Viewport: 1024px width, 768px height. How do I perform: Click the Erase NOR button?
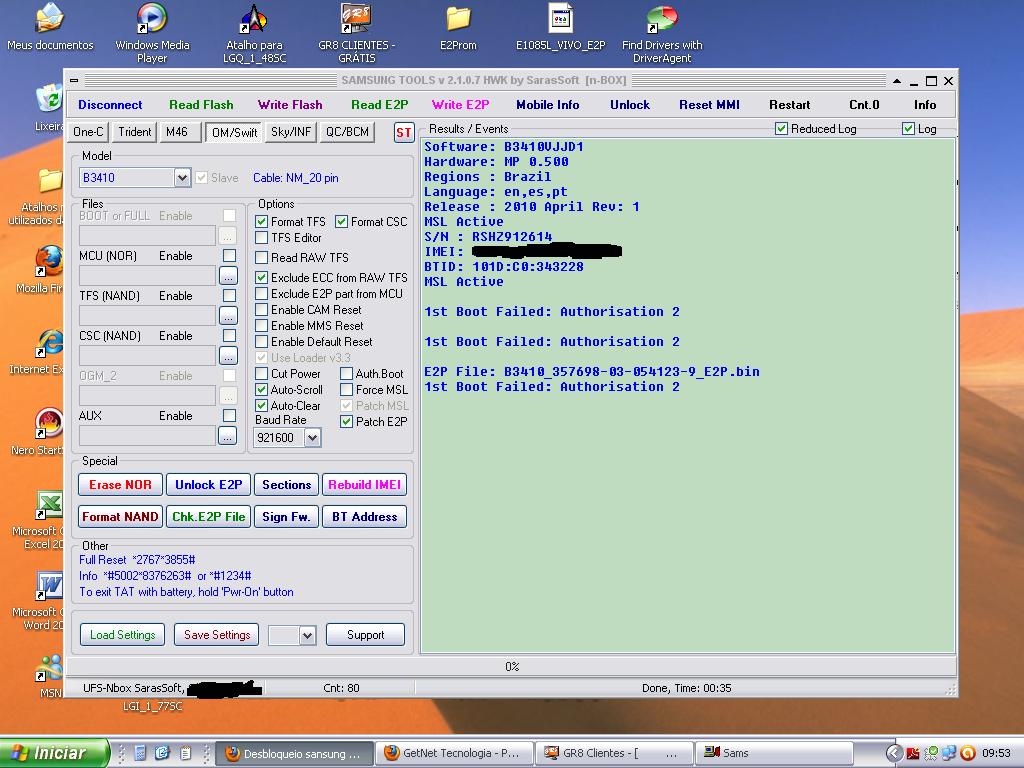(x=120, y=485)
